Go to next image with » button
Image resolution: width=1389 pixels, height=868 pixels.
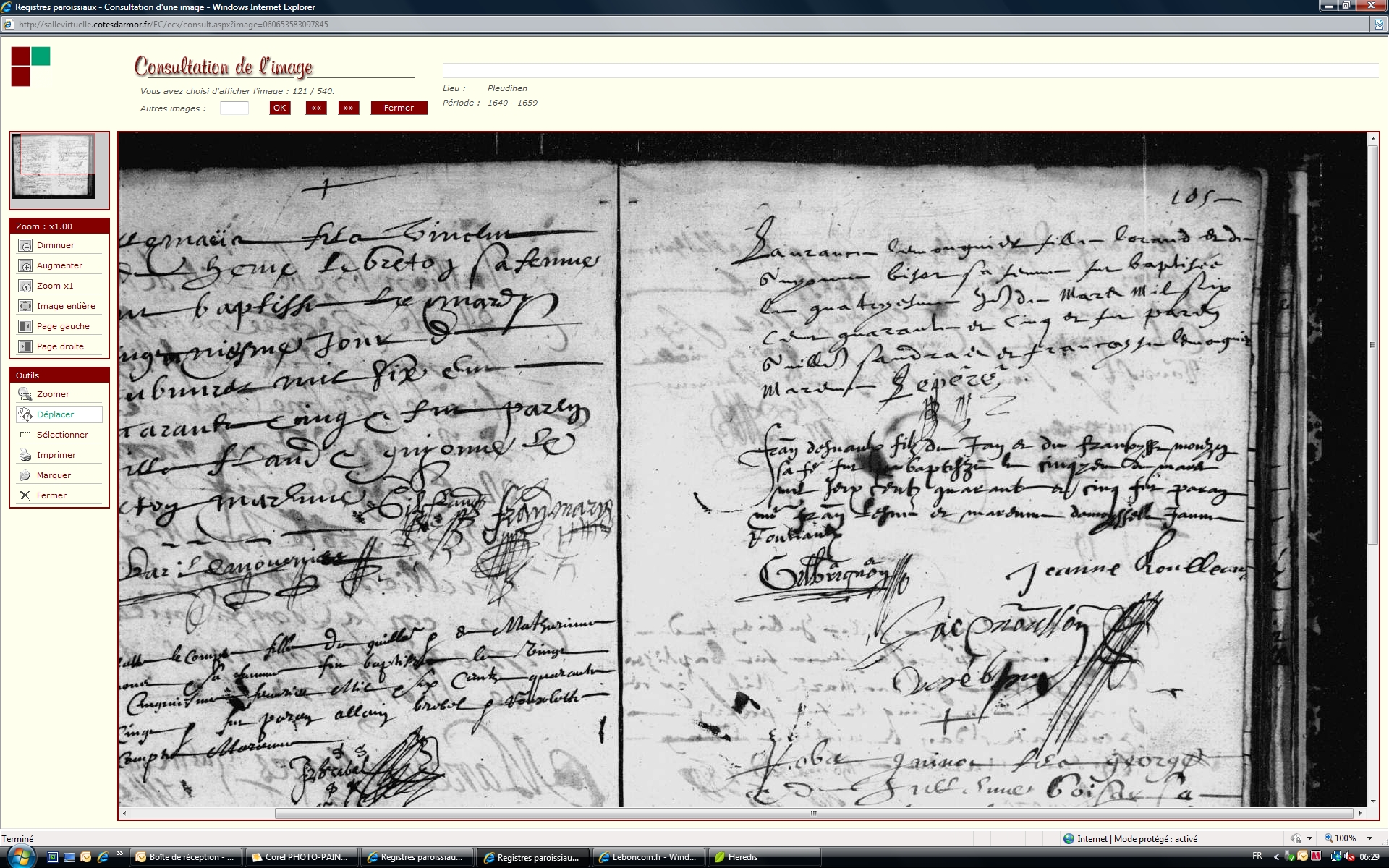tap(349, 109)
